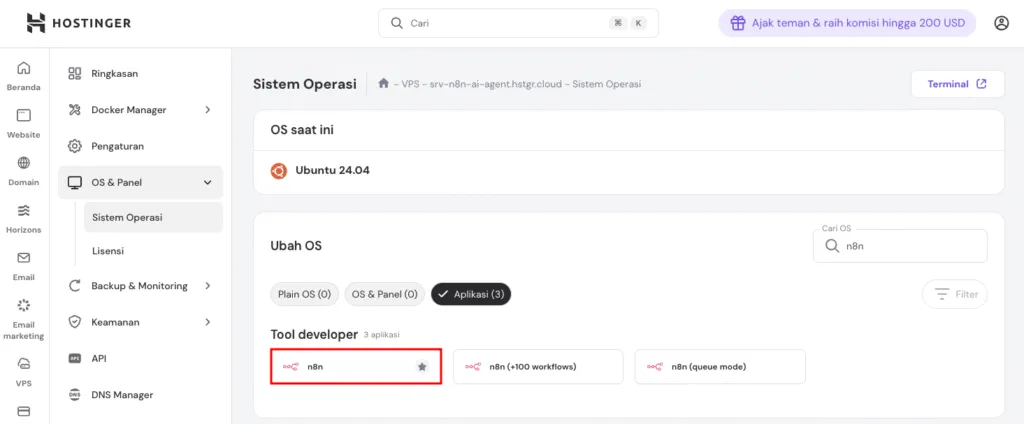Open Domain globe icon
Viewport: 1024px width, 424px height.
(24, 163)
